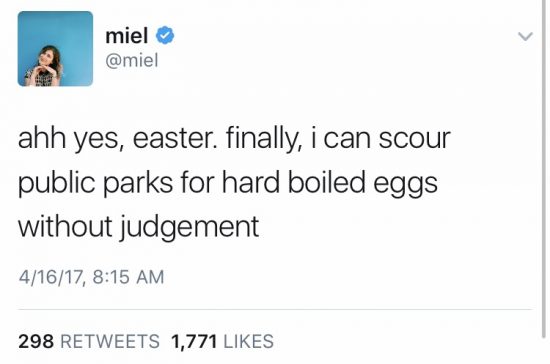The height and width of the screenshot is (364, 550).
Task: View the 298 retweet count
Action: (36, 341)
